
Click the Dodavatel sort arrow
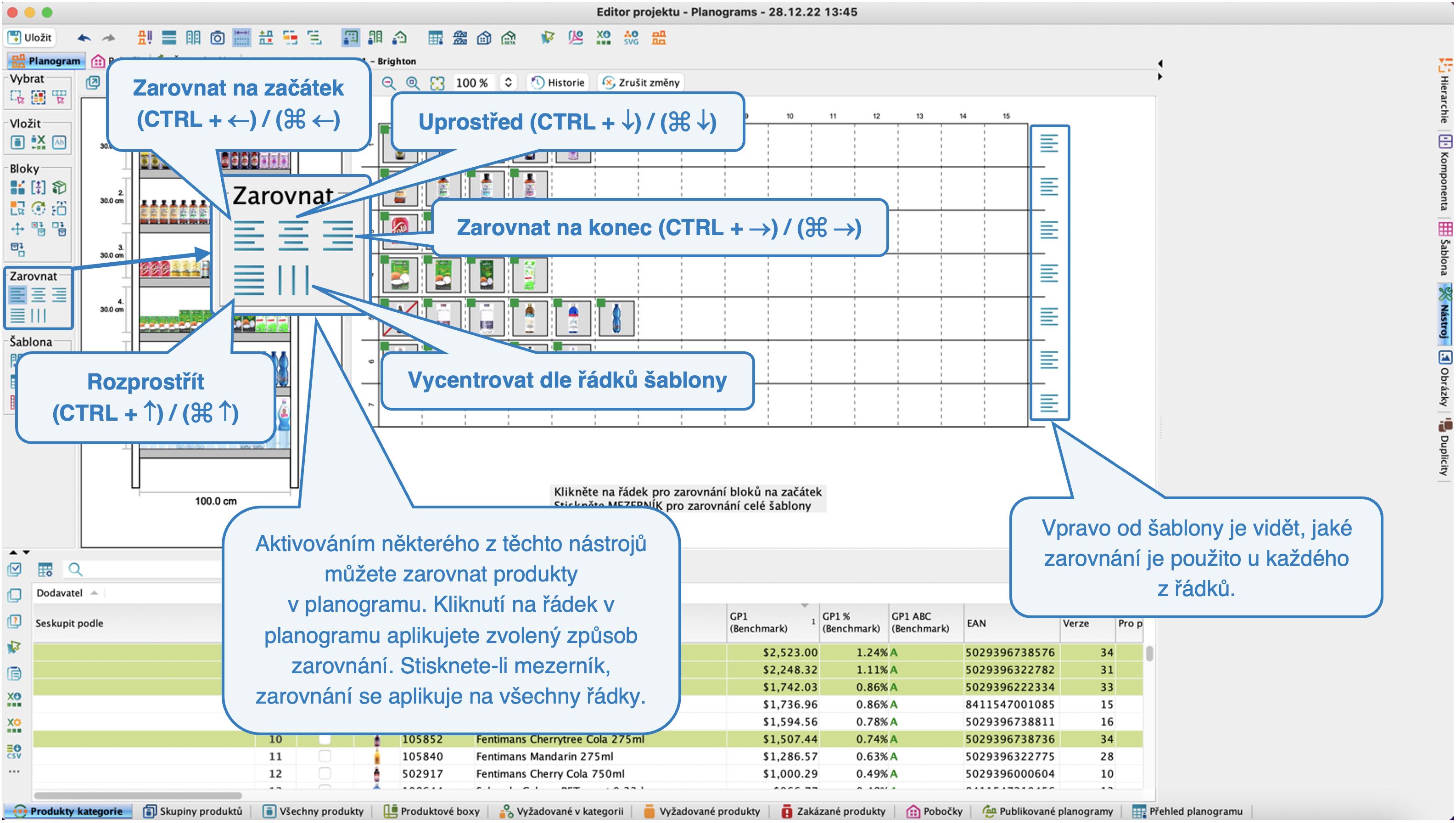point(95,593)
